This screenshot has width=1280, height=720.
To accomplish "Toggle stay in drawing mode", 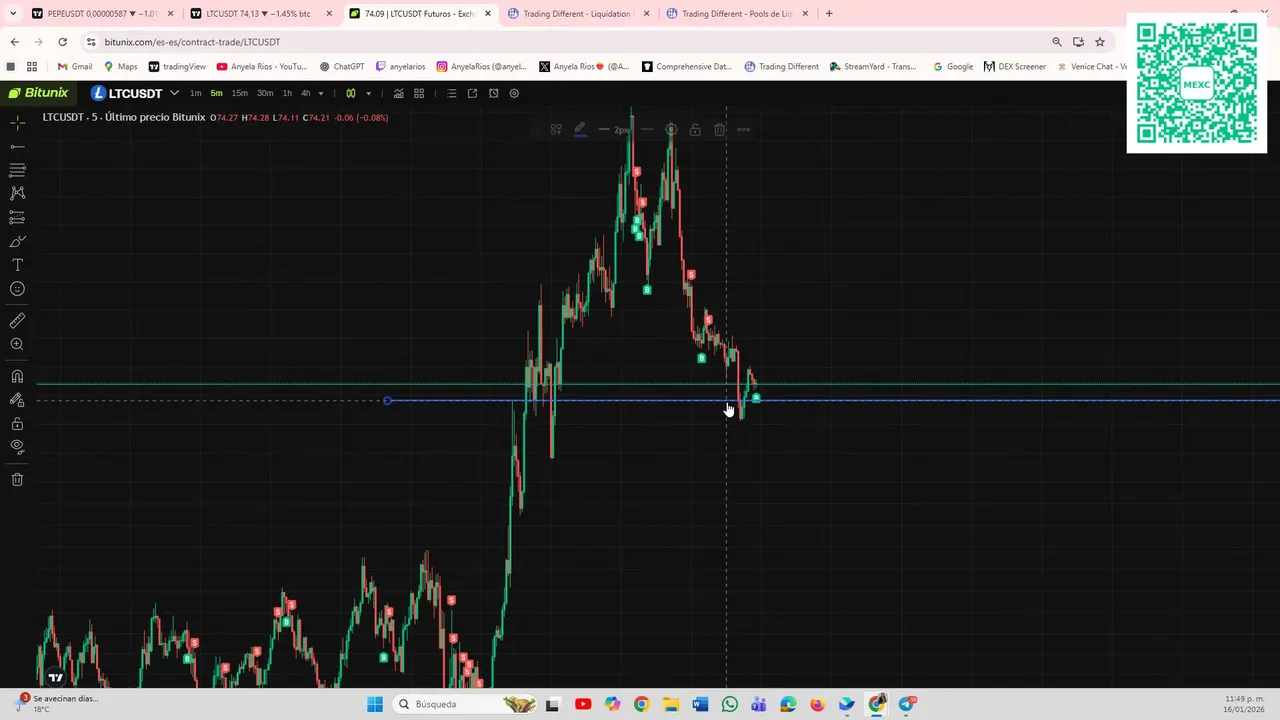I will pos(17,400).
